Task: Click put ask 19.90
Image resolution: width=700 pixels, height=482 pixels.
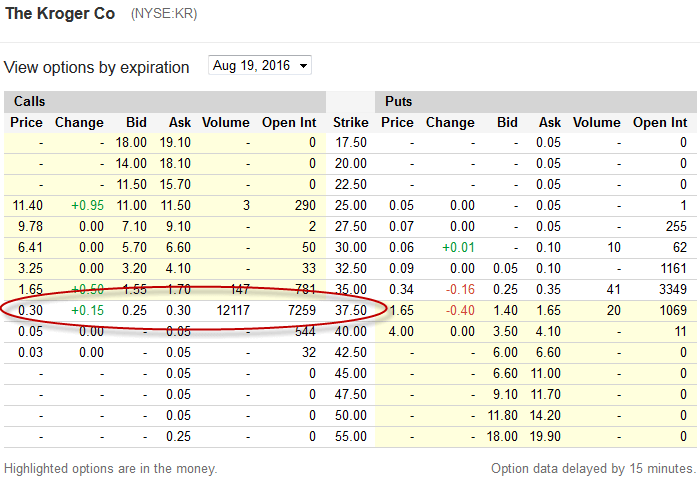Action: pos(545,436)
